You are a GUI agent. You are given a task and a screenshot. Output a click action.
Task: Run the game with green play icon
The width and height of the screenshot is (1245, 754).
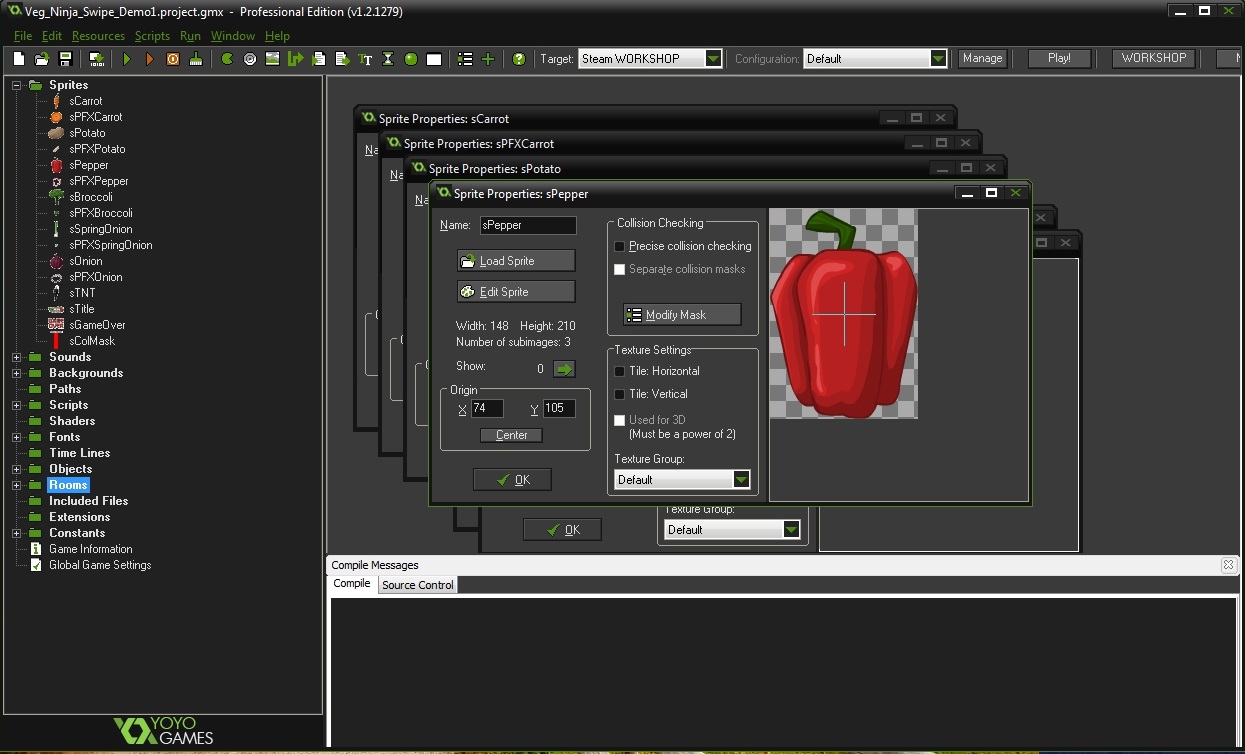point(127,59)
